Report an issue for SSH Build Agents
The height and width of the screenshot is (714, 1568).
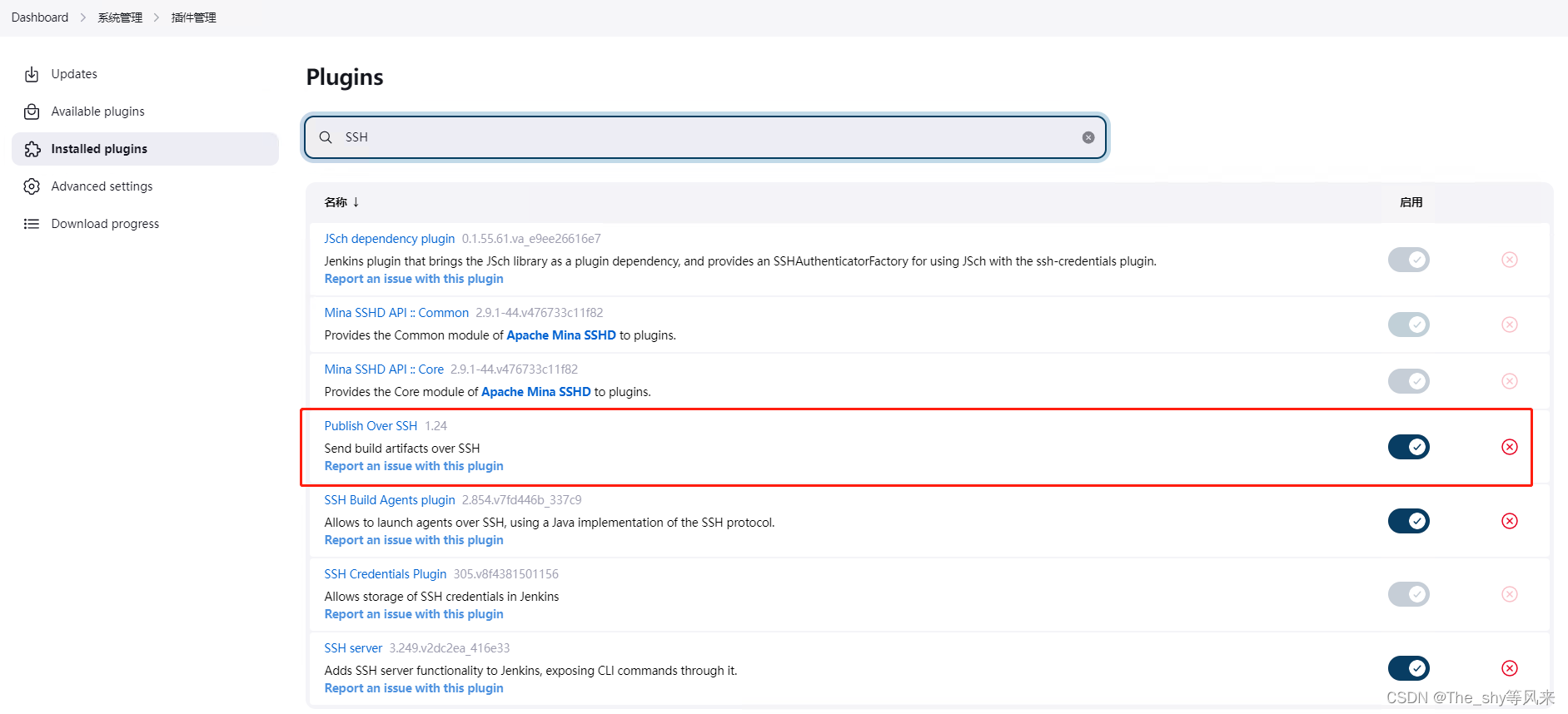(x=414, y=540)
